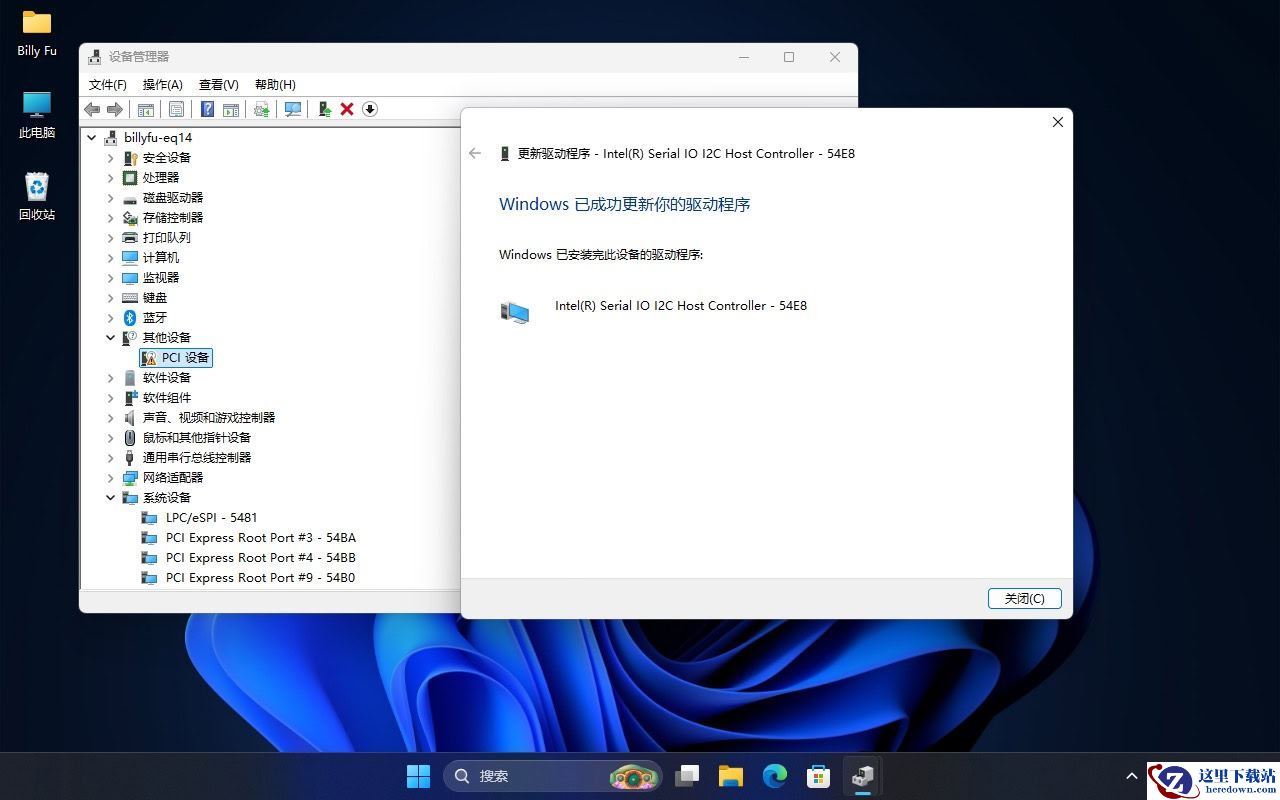1280x800 pixels.
Task: Expand the 声音、视频和游戏控制器 category
Action: point(111,418)
